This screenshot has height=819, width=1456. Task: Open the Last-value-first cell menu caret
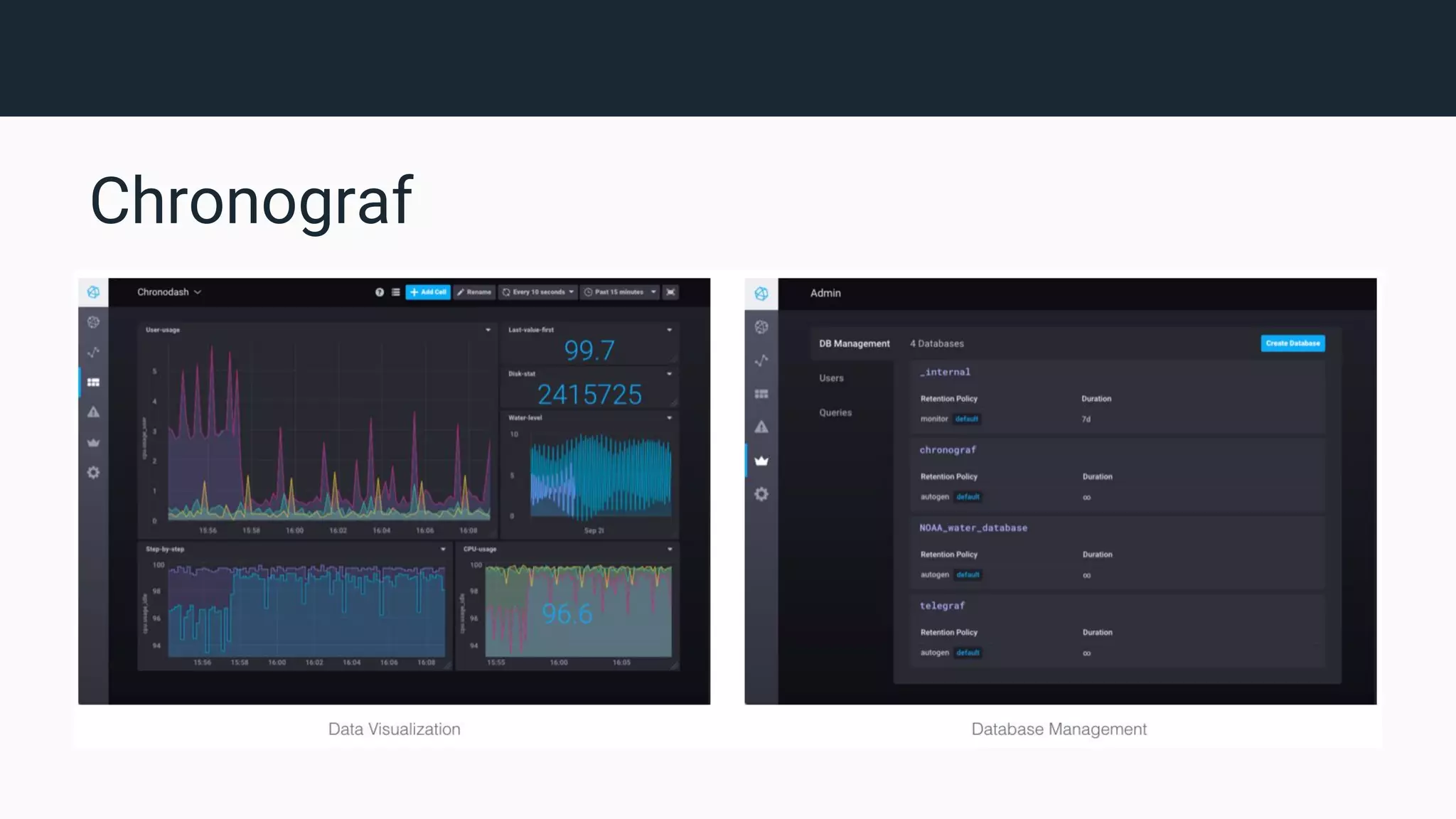[x=669, y=330]
